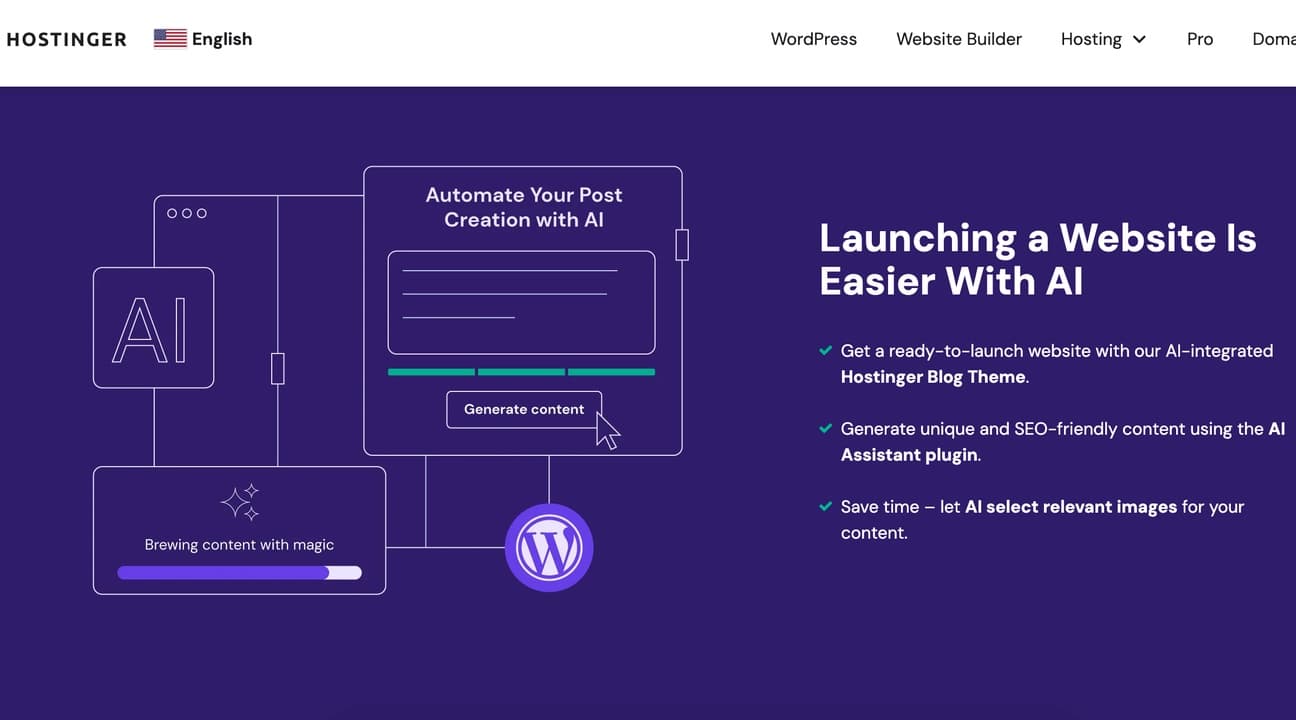
Task: Click the bold text "Hostinger Blog Theme"
Action: tap(933, 377)
